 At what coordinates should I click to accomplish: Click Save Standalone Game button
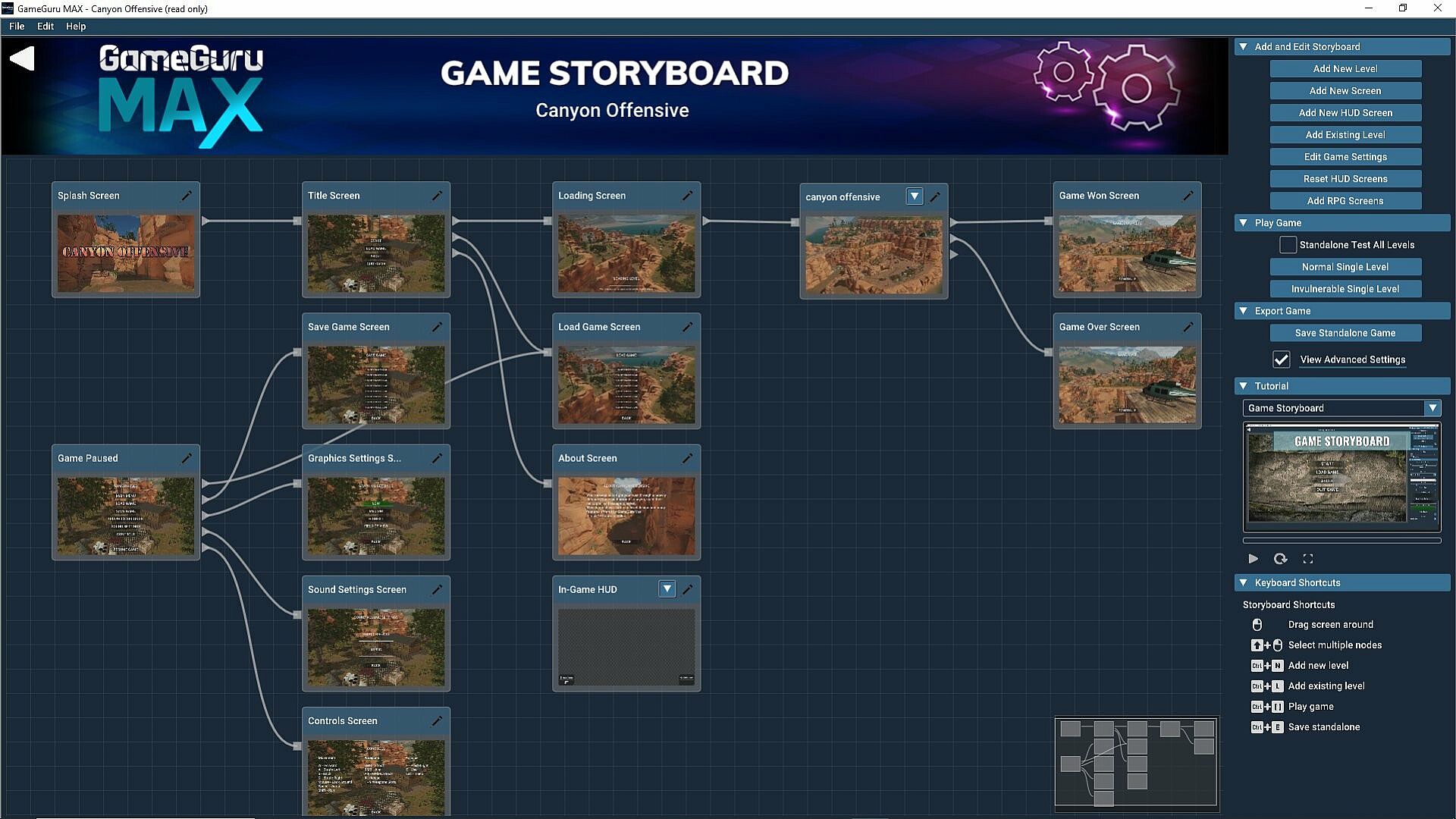coord(1345,333)
